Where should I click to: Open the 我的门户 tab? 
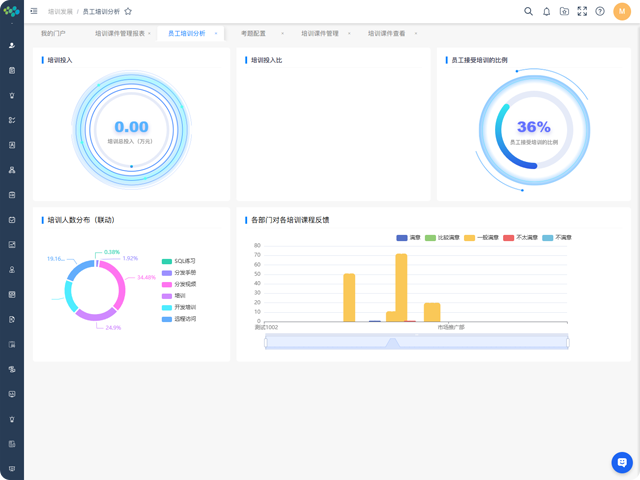click(x=53, y=33)
